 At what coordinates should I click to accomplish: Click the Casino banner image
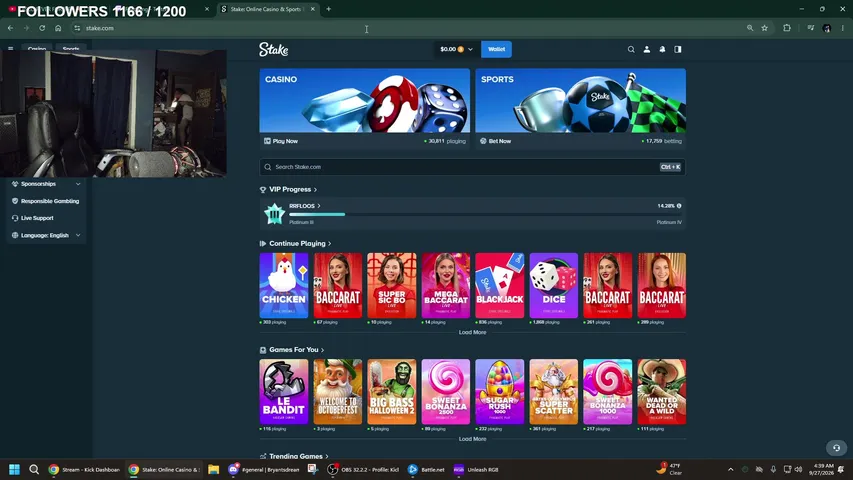(364, 101)
